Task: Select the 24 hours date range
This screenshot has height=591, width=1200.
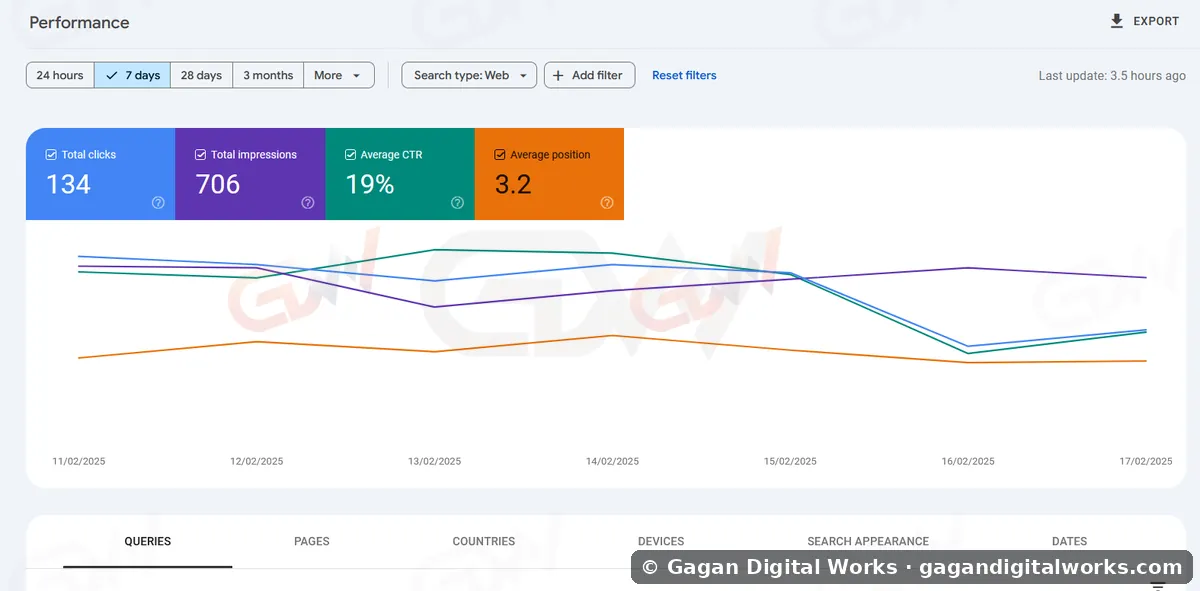Action: [x=60, y=75]
